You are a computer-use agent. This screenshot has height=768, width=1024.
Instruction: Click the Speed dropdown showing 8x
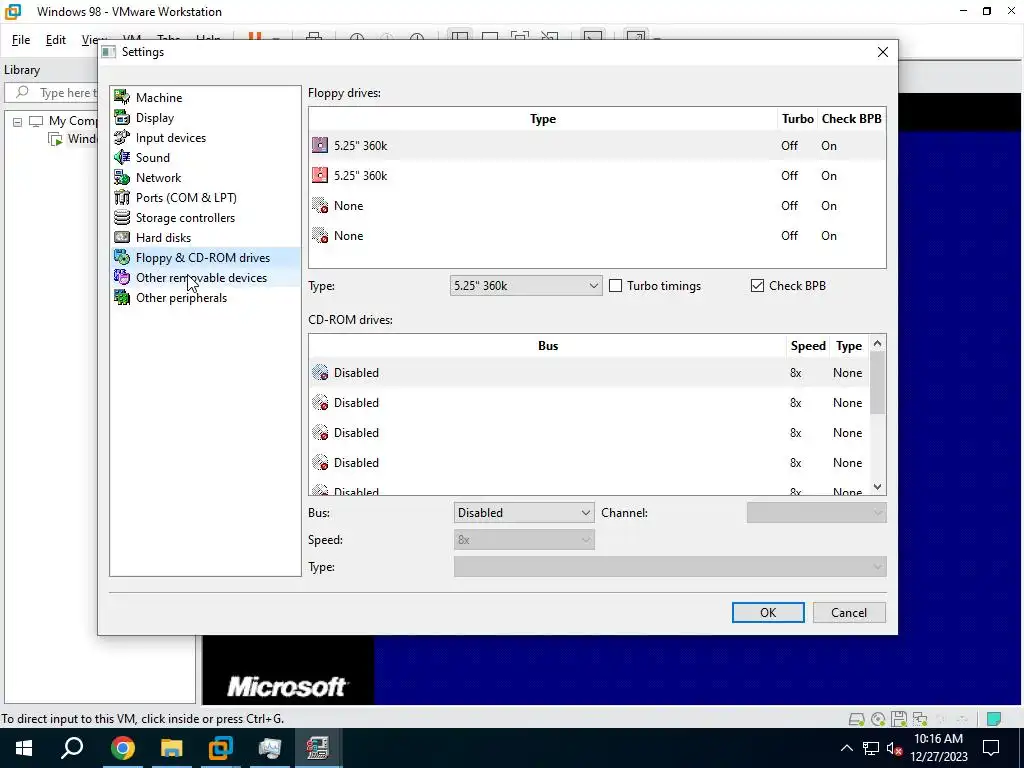click(524, 540)
